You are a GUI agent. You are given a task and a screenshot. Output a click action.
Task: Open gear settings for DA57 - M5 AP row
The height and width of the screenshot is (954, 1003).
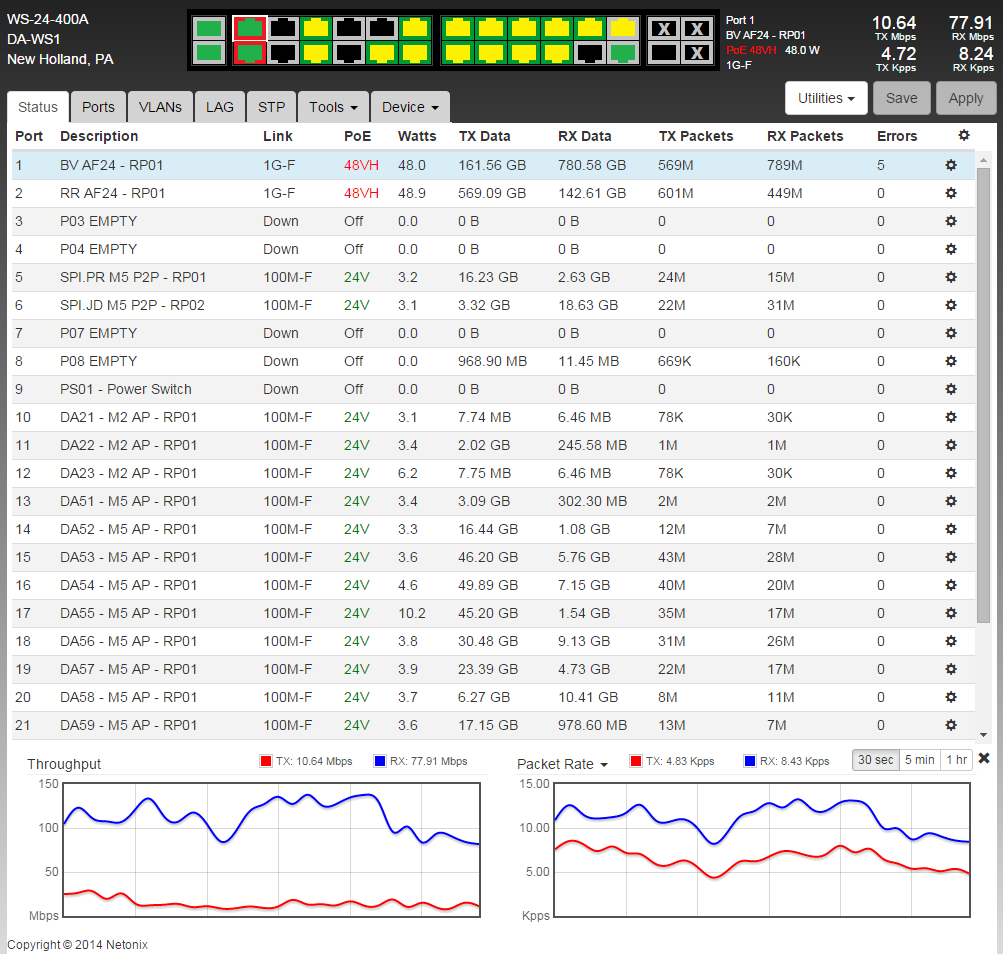point(951,669)
